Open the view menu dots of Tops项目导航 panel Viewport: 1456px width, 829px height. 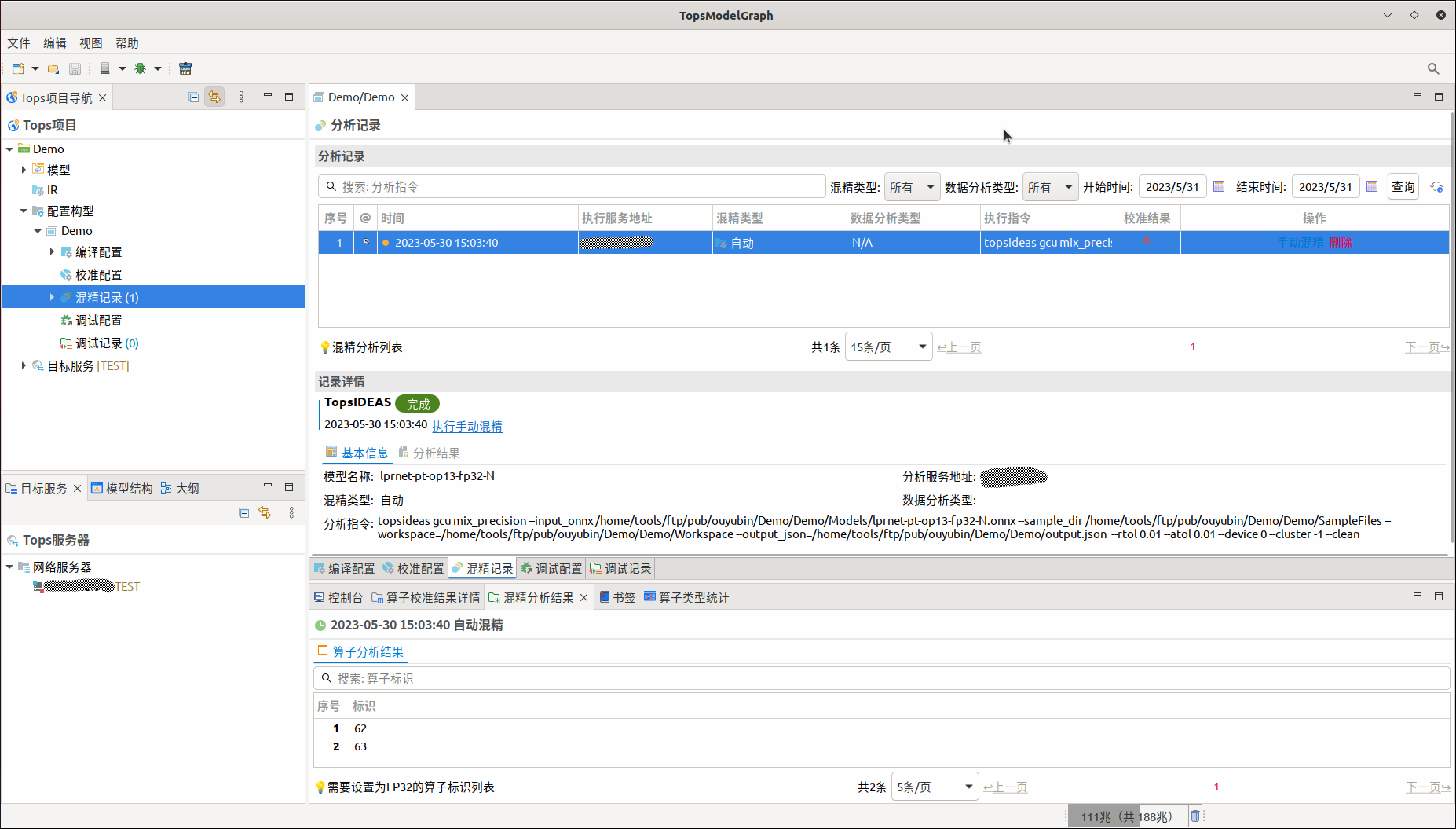(241, 97)
